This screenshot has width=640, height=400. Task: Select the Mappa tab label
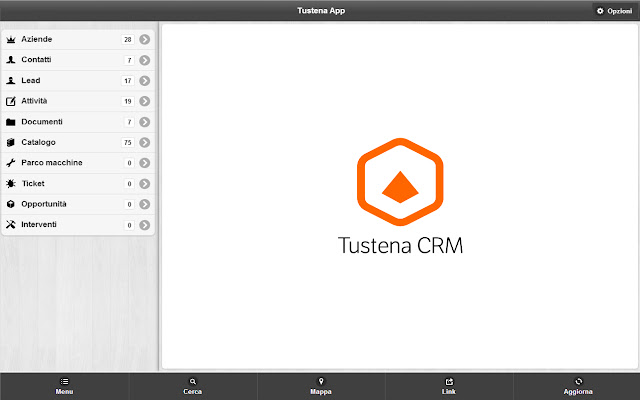[x=321, y=391]
